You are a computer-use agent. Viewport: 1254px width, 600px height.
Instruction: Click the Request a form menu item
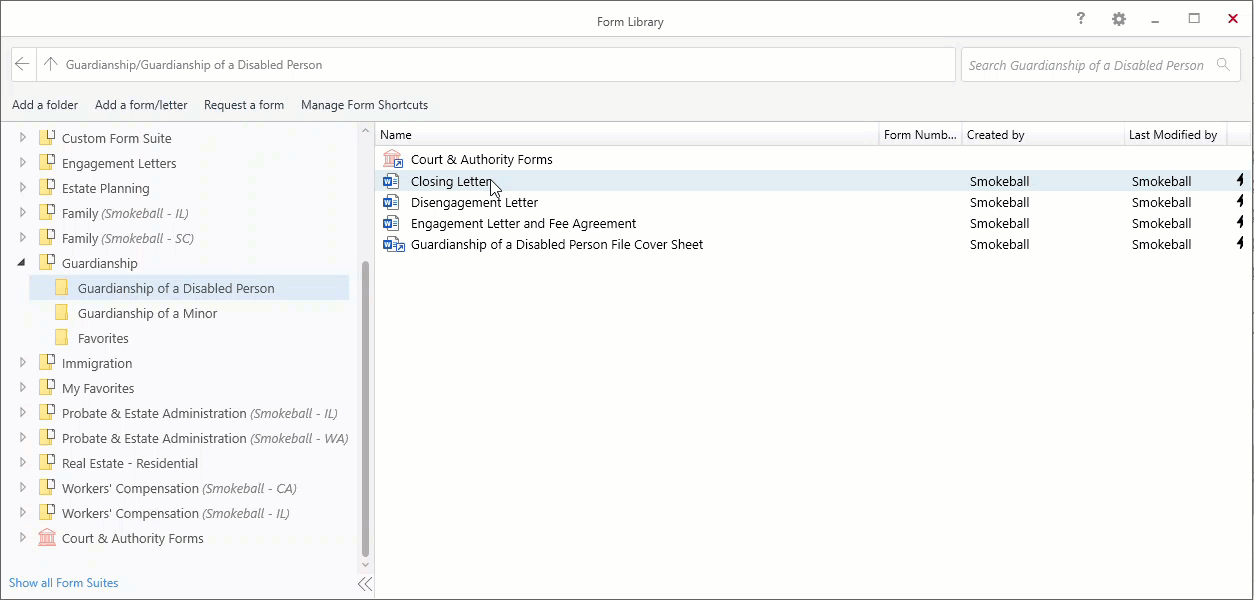[244, 105]
